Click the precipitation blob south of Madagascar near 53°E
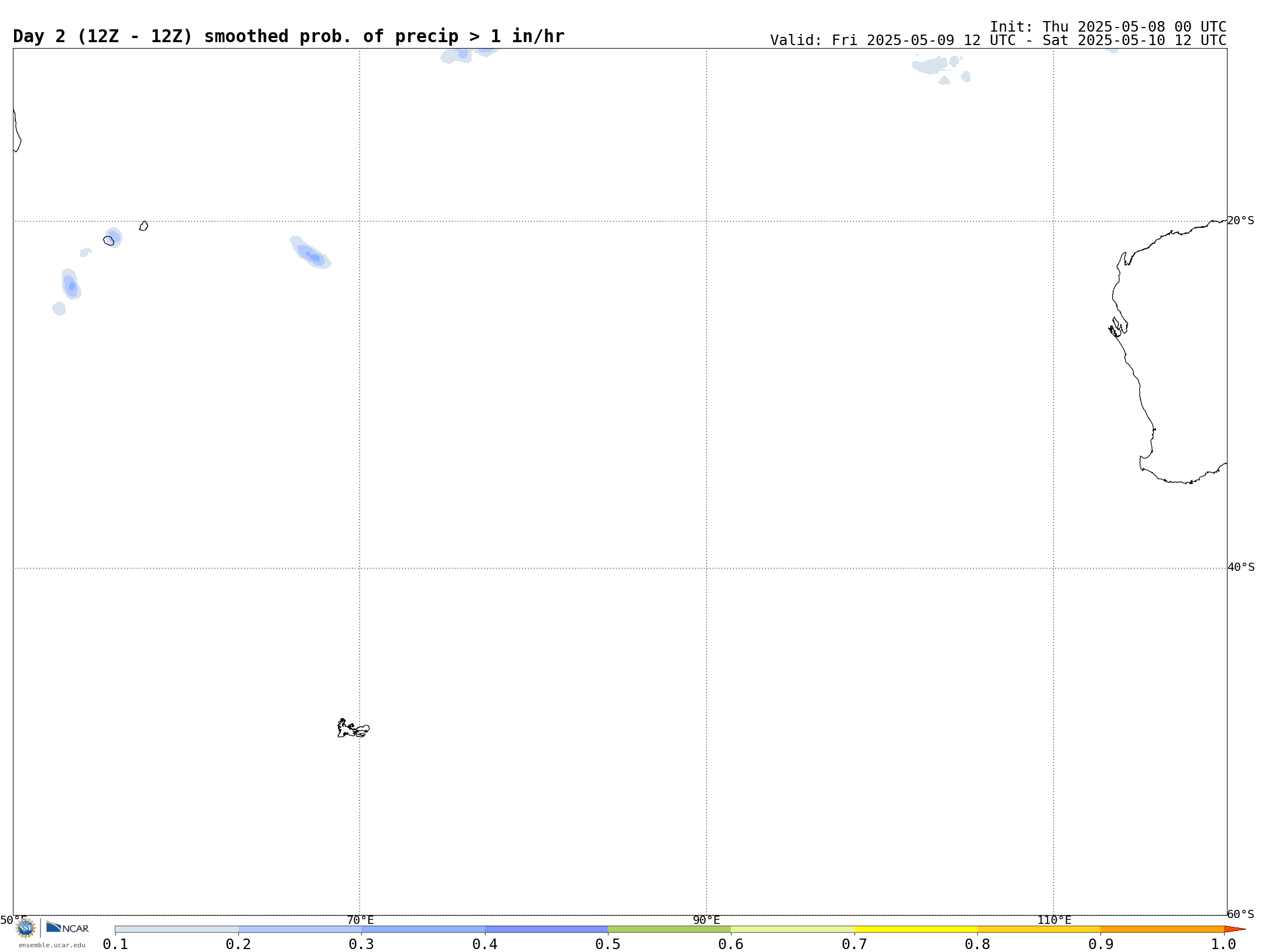The image size is (1265, 952). 71,284
